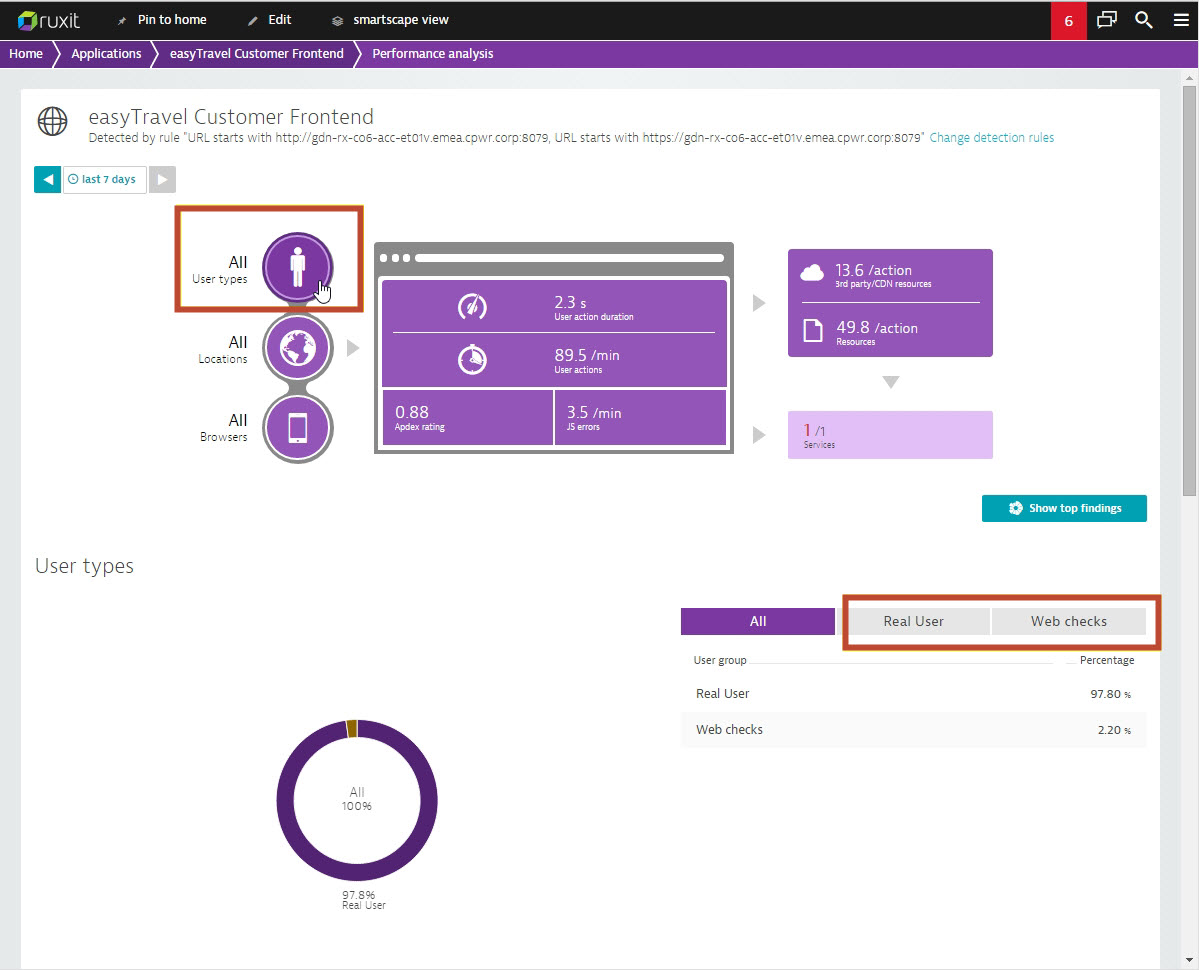Open the hamburger menu icon

pos(1181,20)
